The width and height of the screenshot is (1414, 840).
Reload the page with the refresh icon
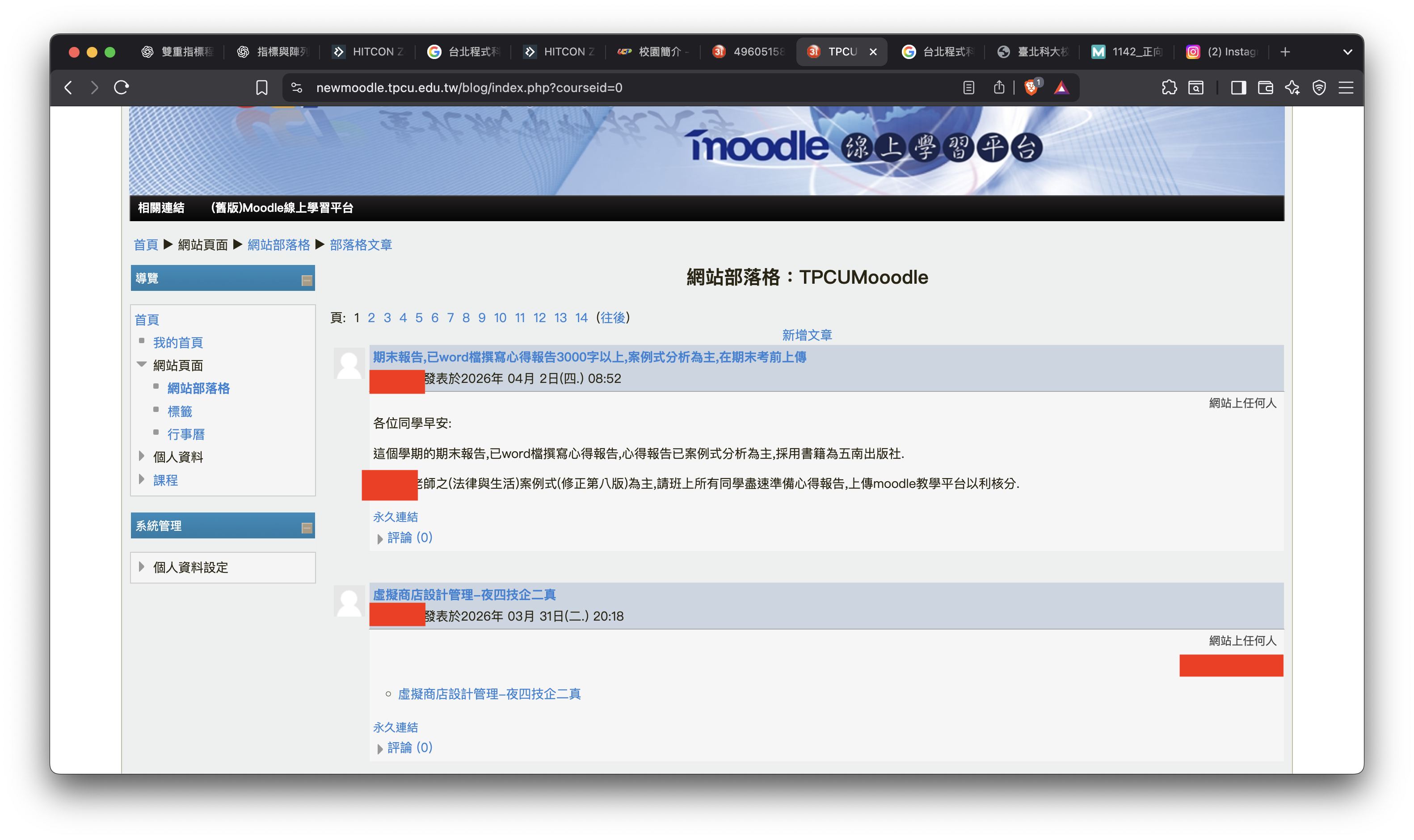pos(122,87)
